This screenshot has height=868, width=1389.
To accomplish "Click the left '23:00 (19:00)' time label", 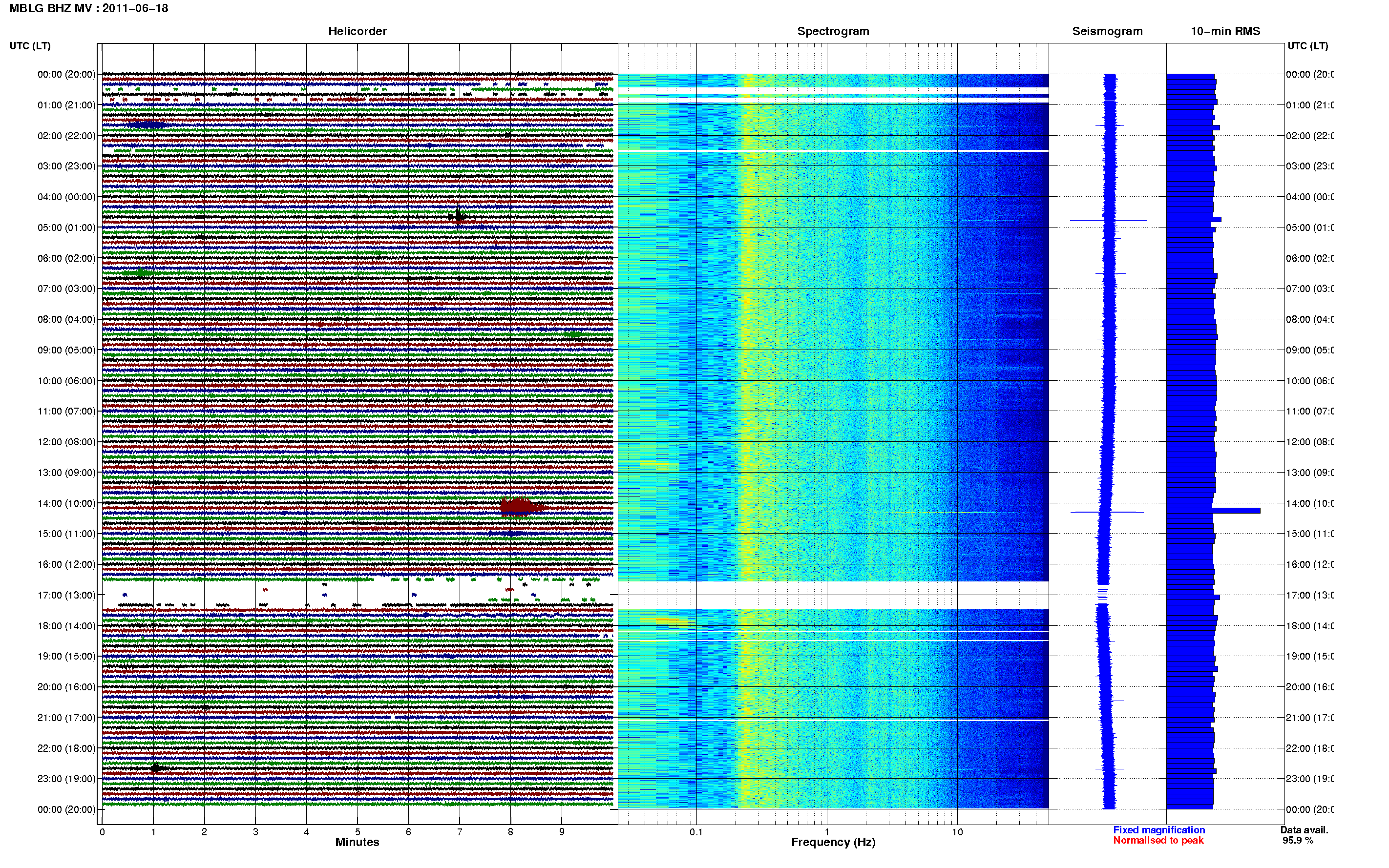I will (x=66, y=779).
